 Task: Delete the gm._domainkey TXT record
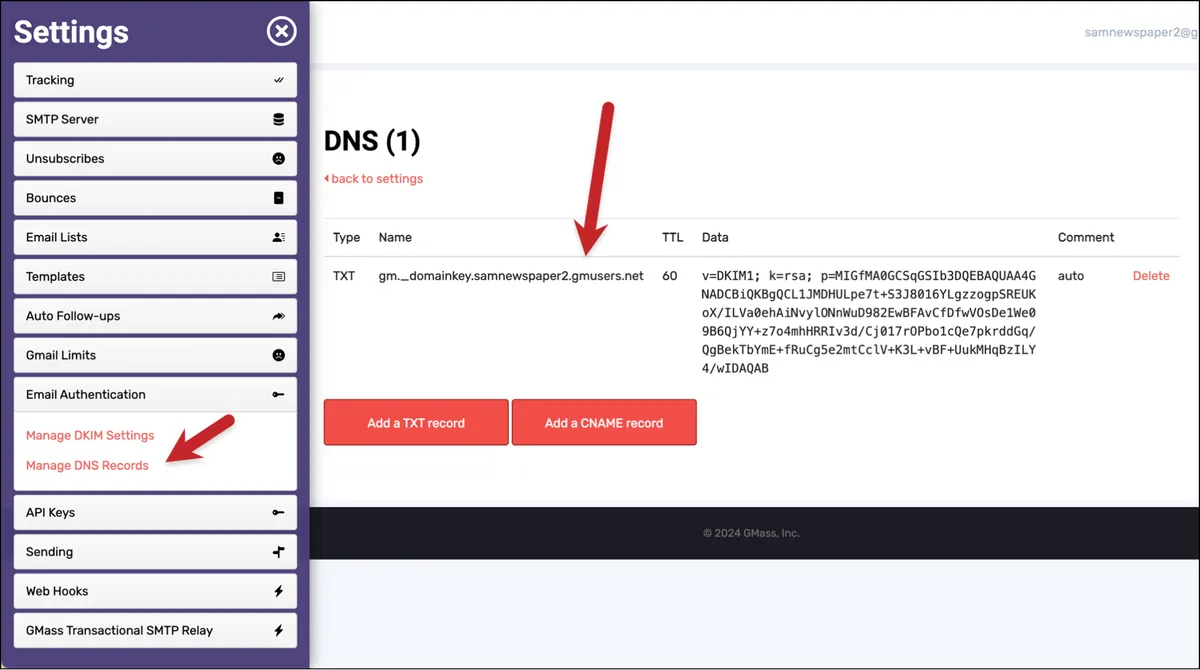(1151, 276)
